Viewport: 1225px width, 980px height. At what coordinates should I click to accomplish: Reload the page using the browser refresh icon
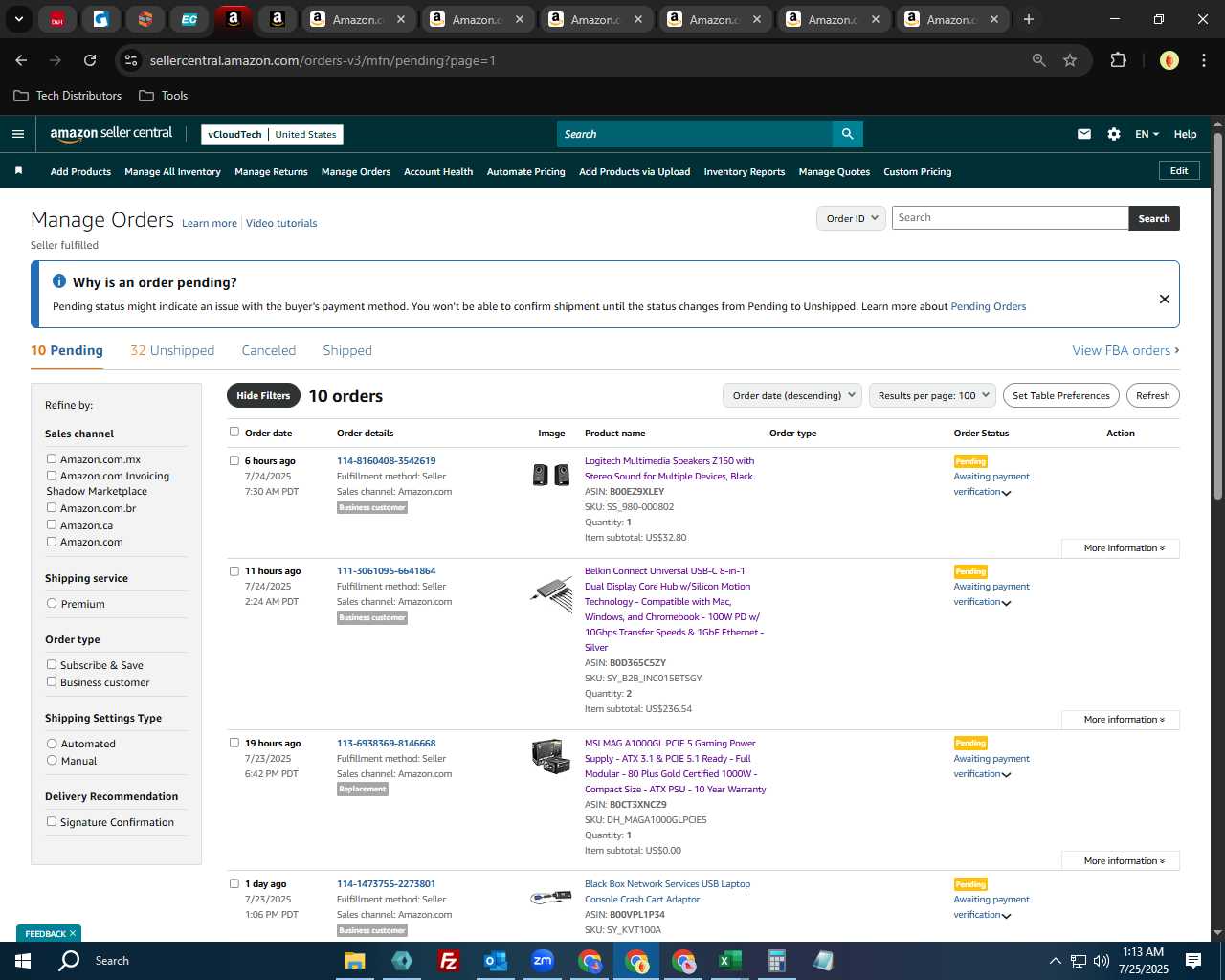(x=90, y=60)
